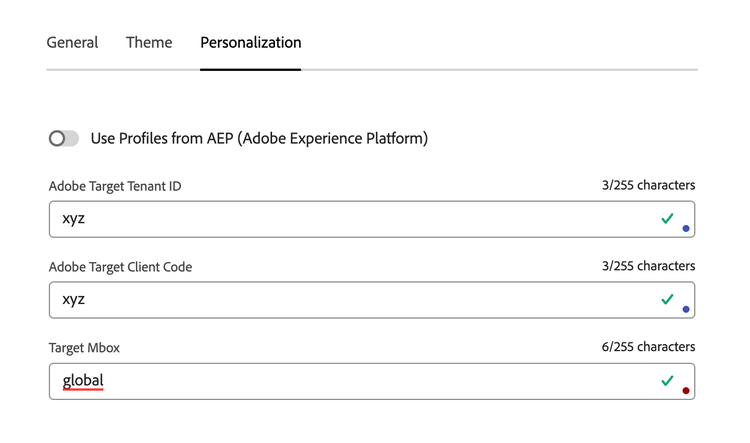Click Tenant ID '3/255 characters' counter
This screenshot has height=443, width=750.
[x=643, y=186]
